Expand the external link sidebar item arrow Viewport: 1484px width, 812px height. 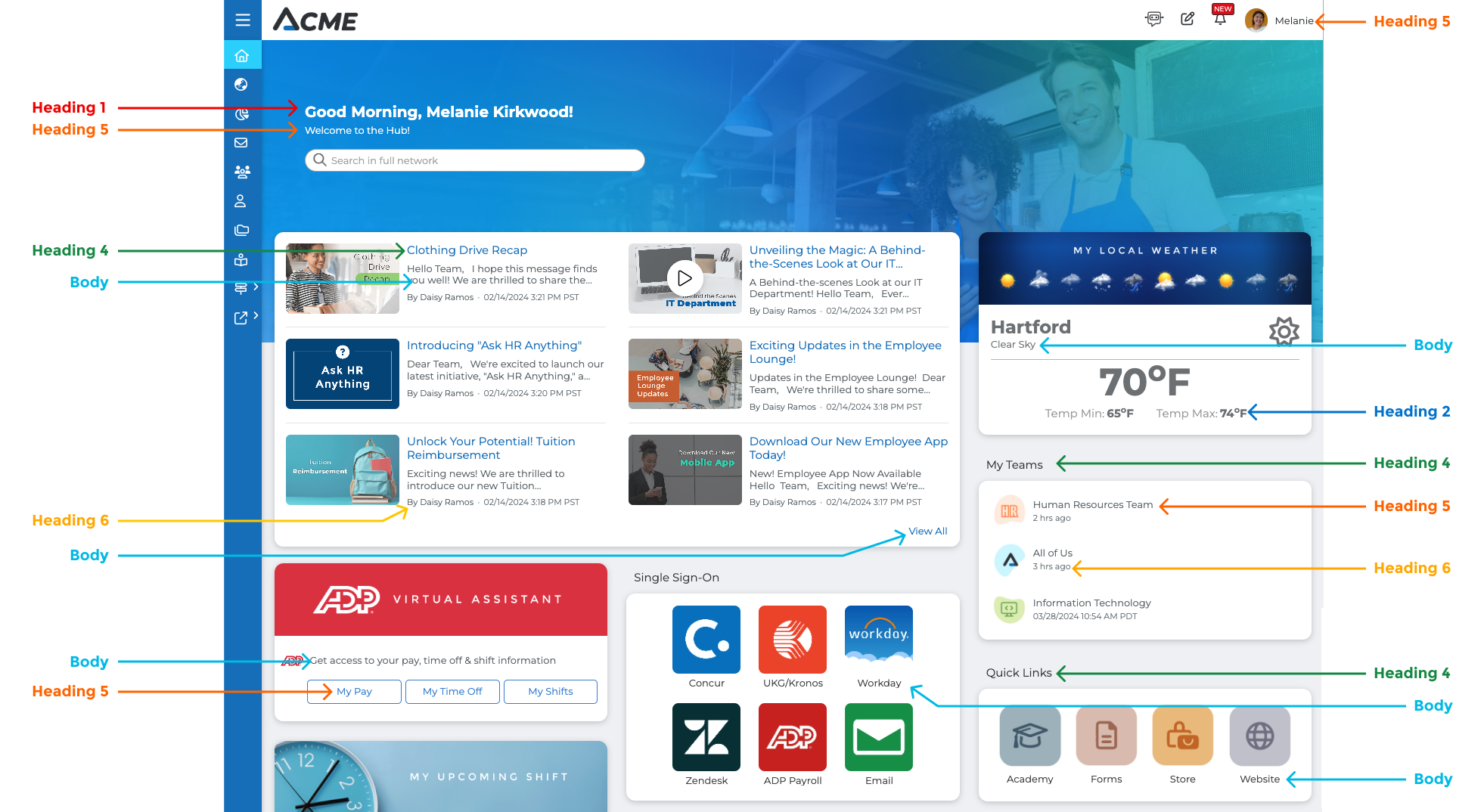[x=256, y=316]
